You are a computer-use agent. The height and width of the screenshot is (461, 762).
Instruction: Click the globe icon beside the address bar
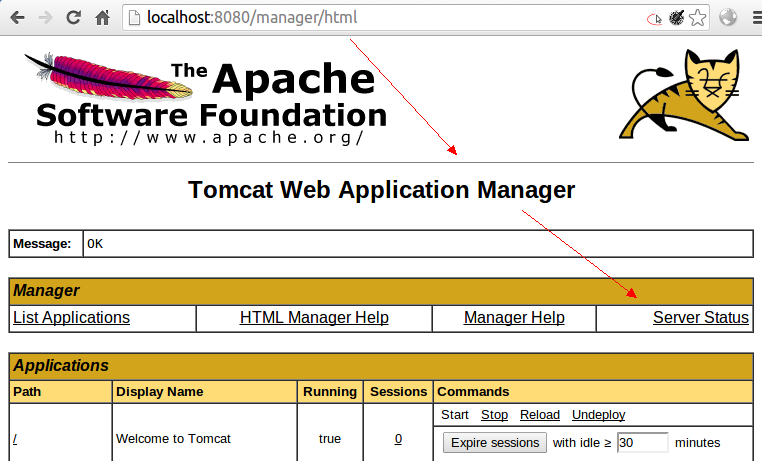[727, 18]
